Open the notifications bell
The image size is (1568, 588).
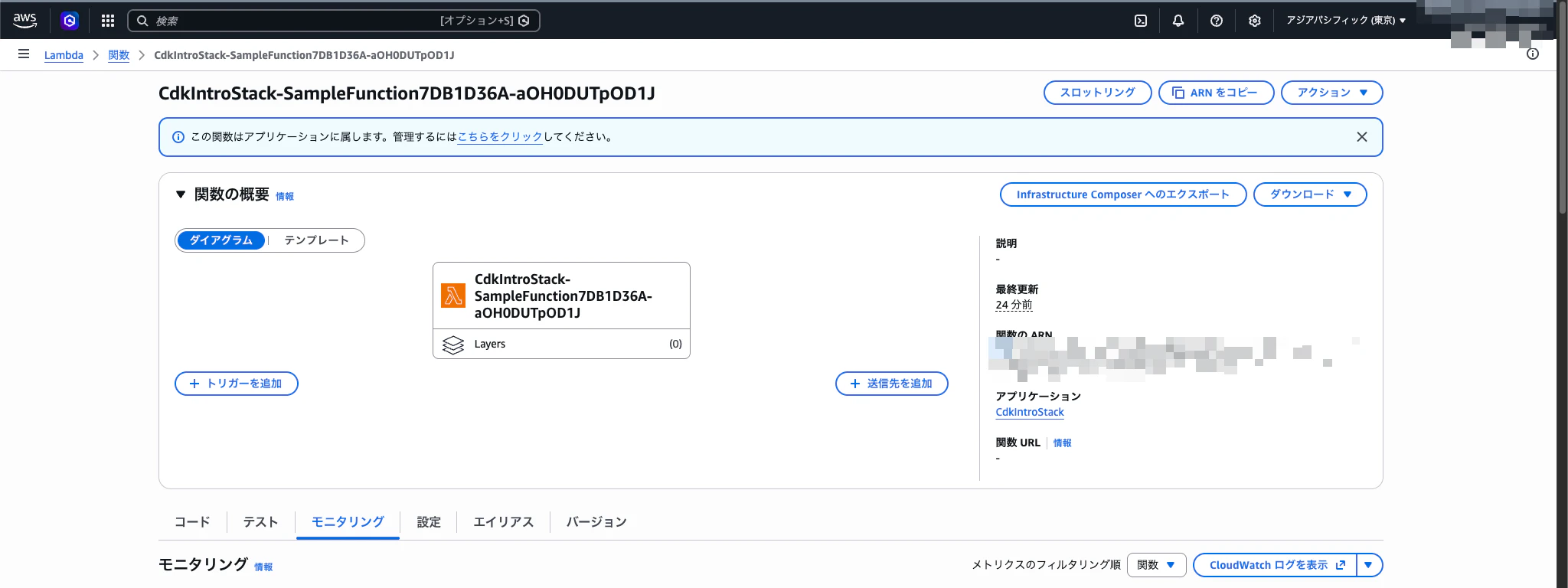[x=1178, y=21]
